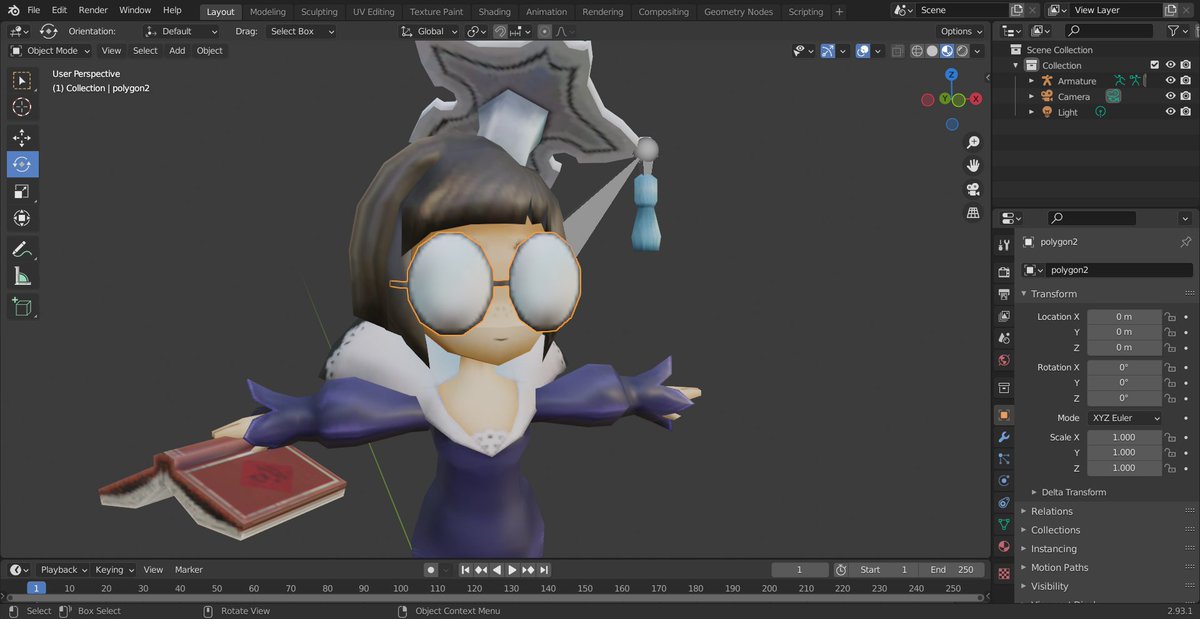Viewport: 1200px width, 619px height.
Task: Open the Tool properties tab
Action: tap(1004, 245)
